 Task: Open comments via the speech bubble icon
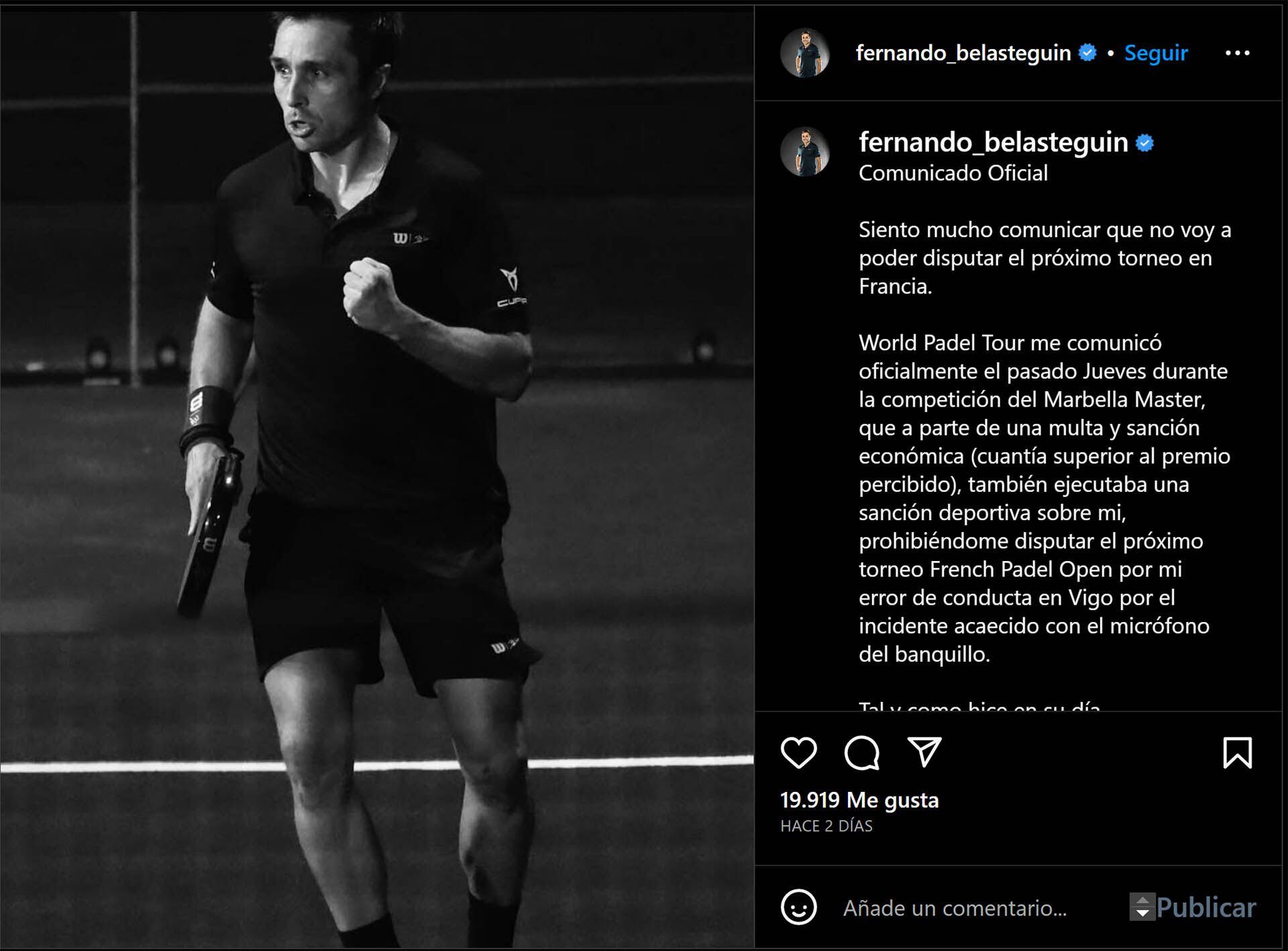862,752
